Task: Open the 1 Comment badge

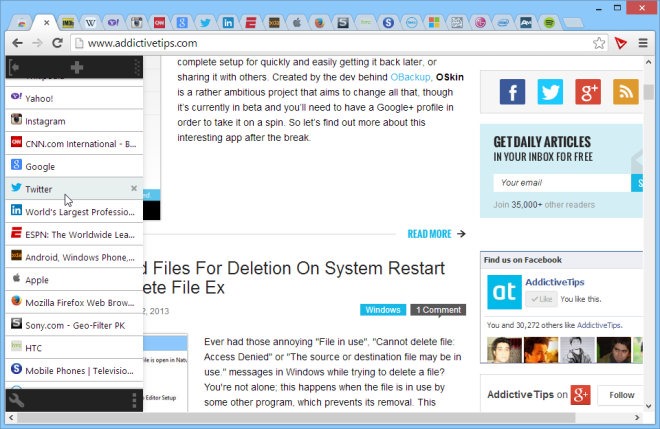Action: 438,310
